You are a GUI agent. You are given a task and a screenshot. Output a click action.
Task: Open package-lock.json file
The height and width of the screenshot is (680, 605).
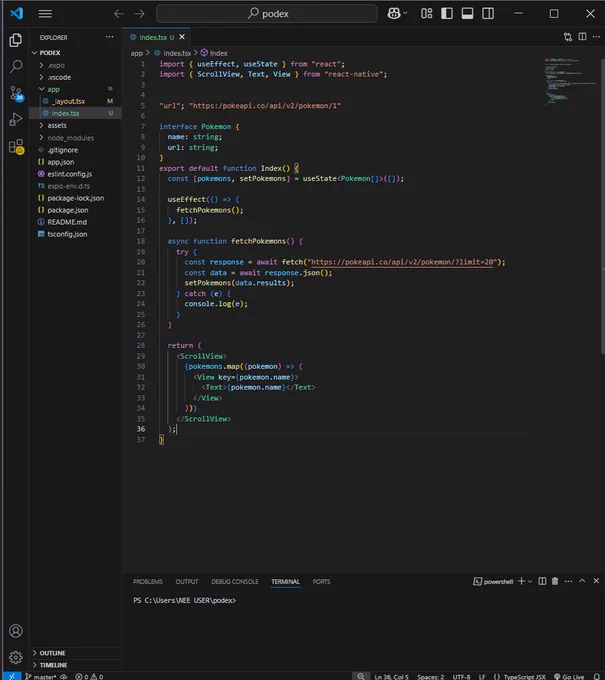pyautogui.click(x=75, y=198)
